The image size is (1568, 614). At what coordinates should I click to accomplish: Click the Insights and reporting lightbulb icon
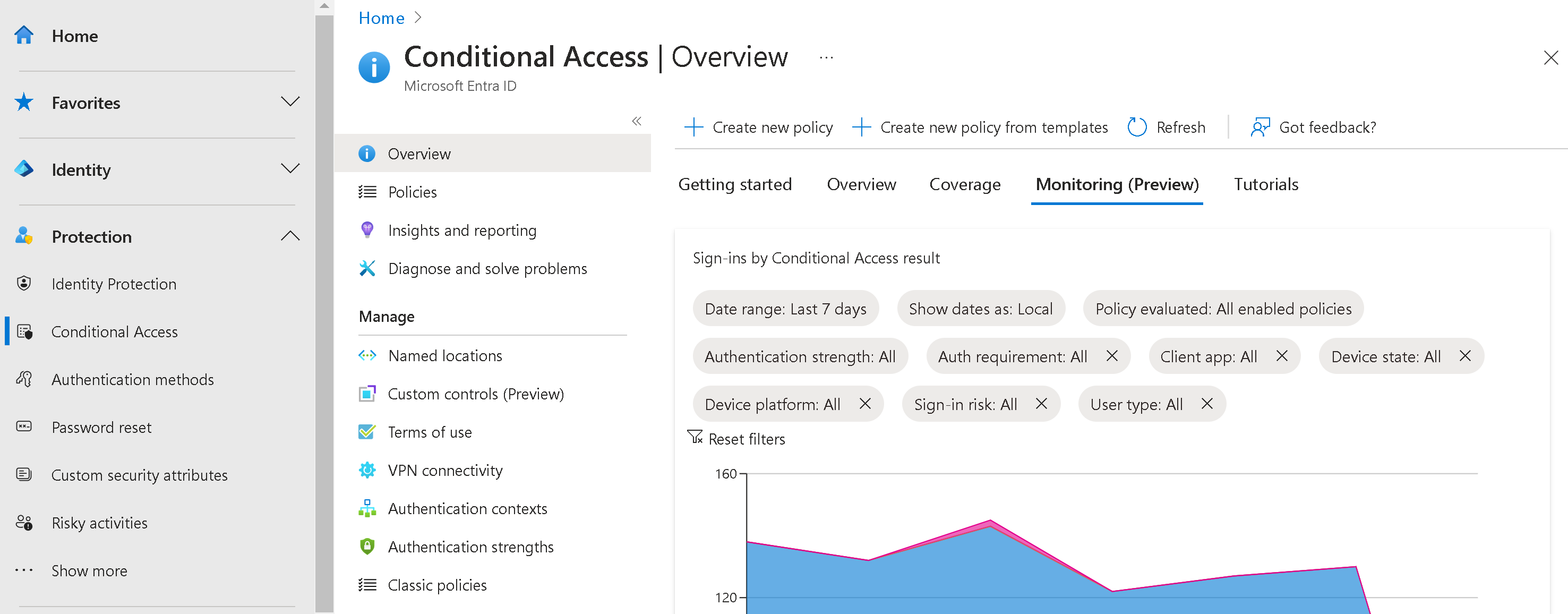[x=367, y=231]
